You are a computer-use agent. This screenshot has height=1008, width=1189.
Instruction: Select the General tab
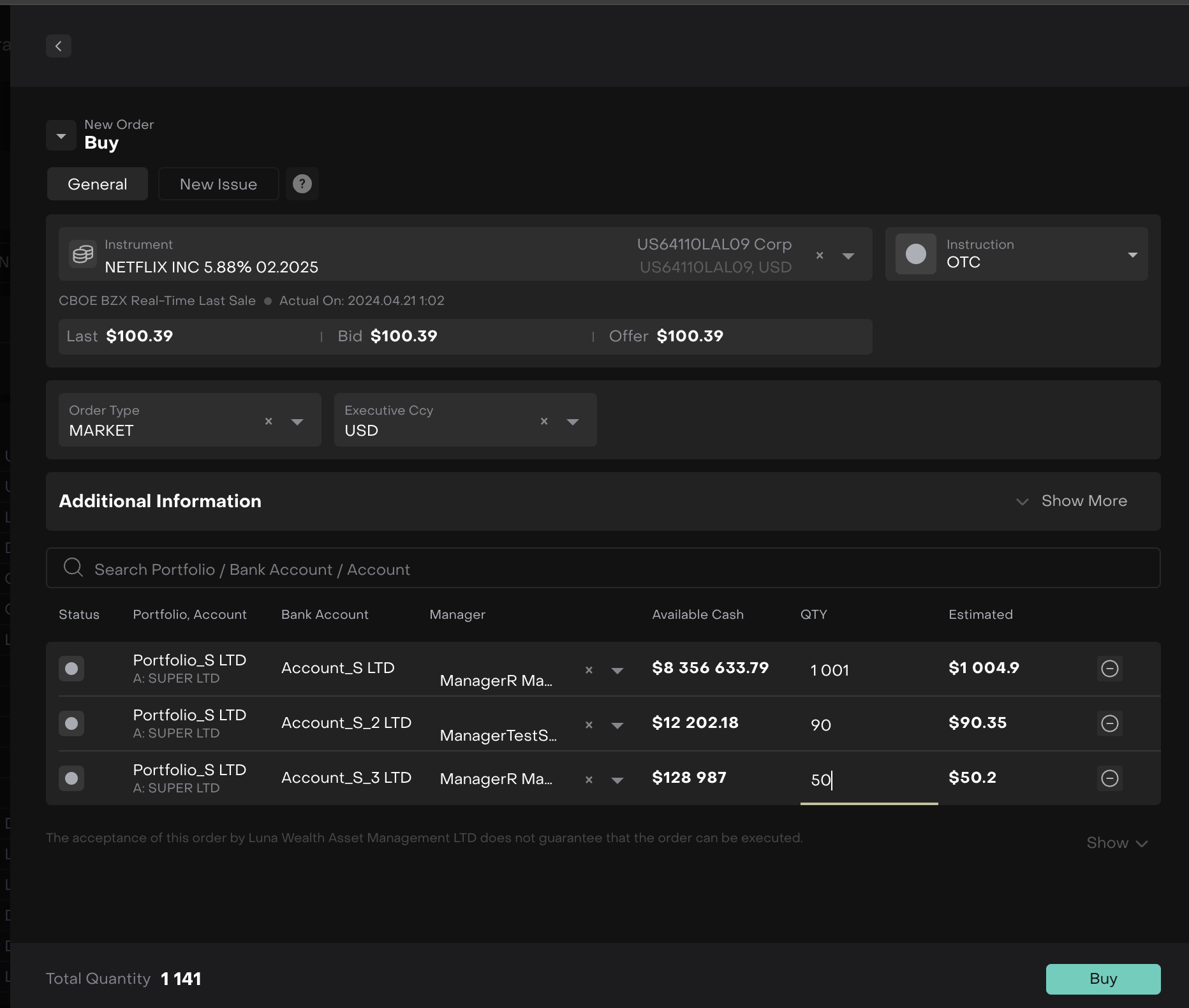point(98,184)
